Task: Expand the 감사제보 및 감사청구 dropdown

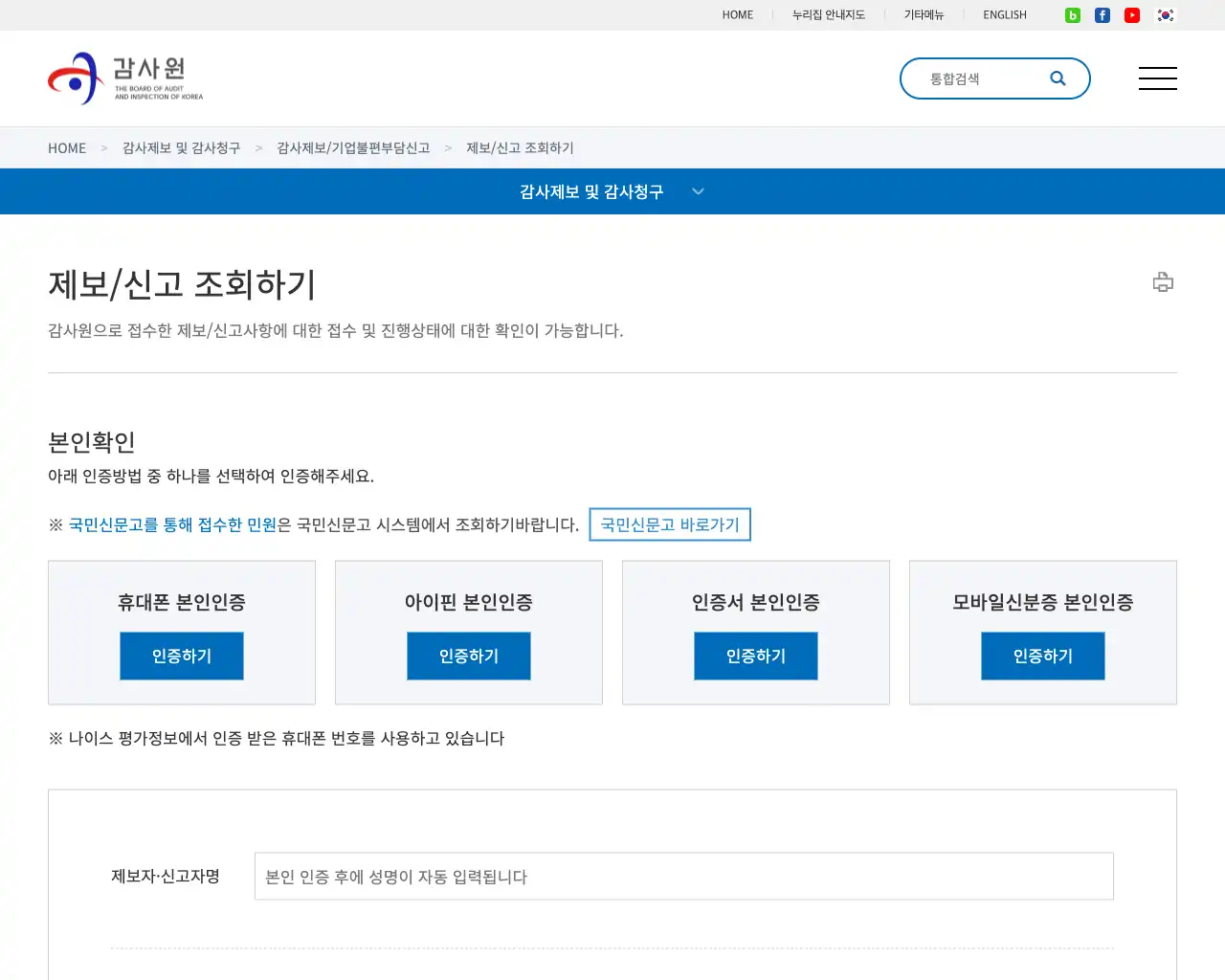Action: (x=612, y=191)
